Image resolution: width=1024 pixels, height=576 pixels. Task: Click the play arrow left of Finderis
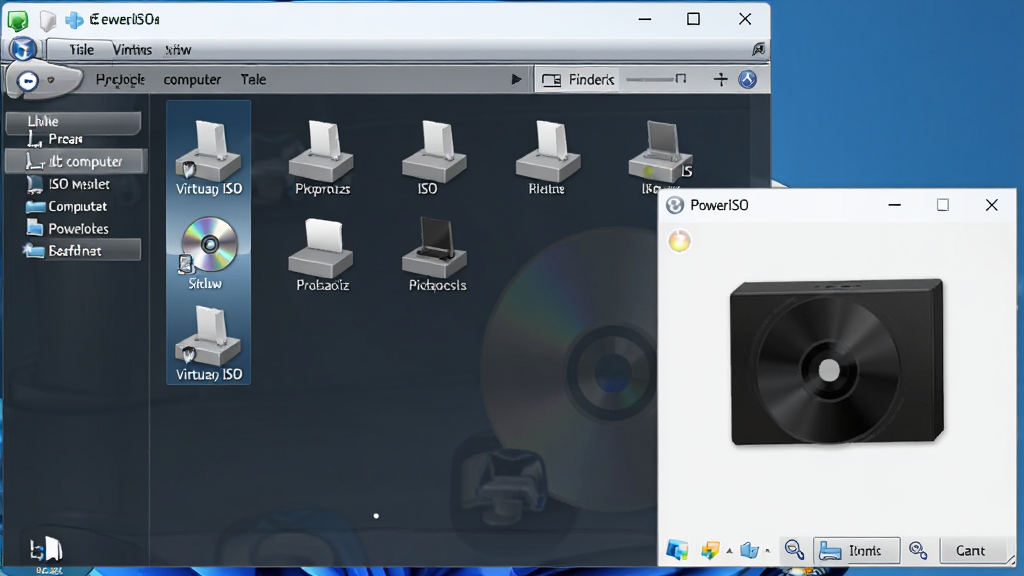516,80
